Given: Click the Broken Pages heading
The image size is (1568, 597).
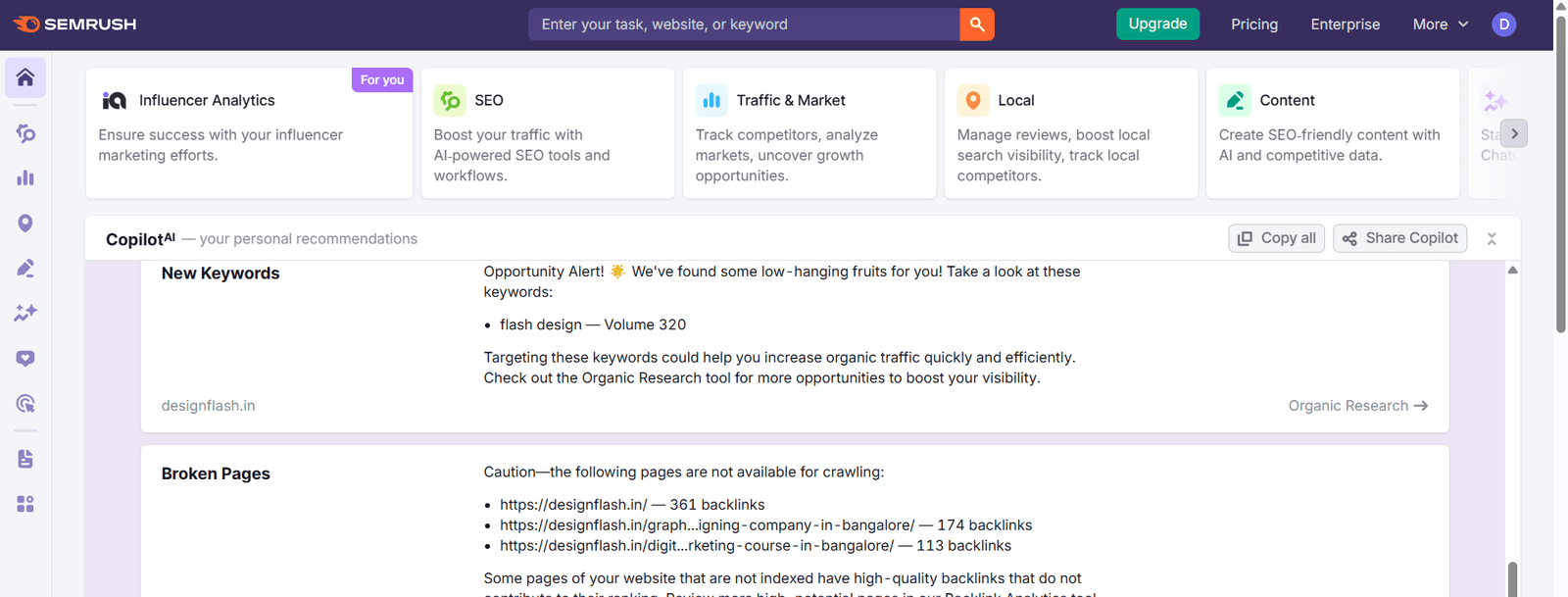Looking at the screenshot, I should coord(216,473).
